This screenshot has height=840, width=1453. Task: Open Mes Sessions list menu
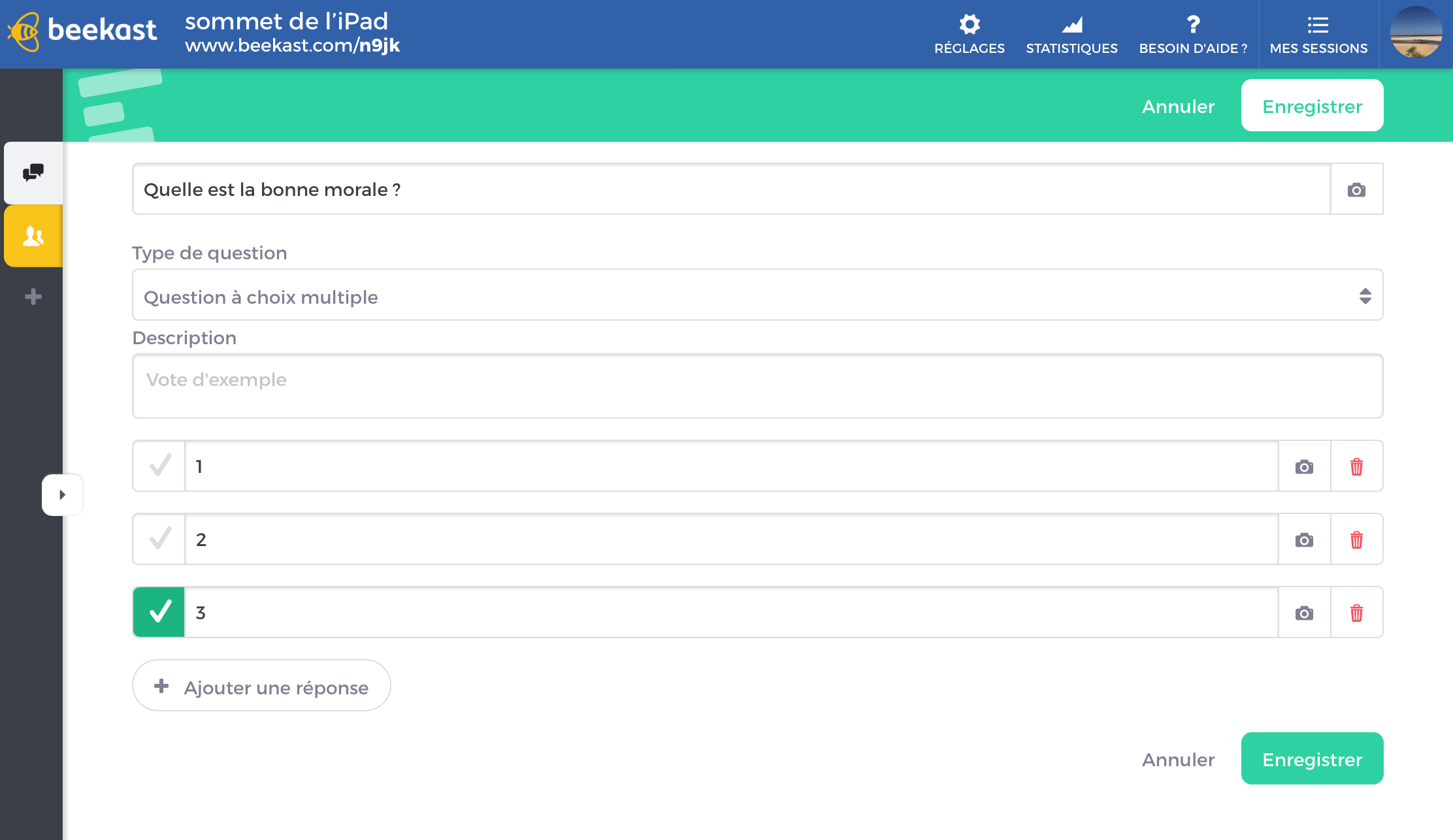point(1318,34)
